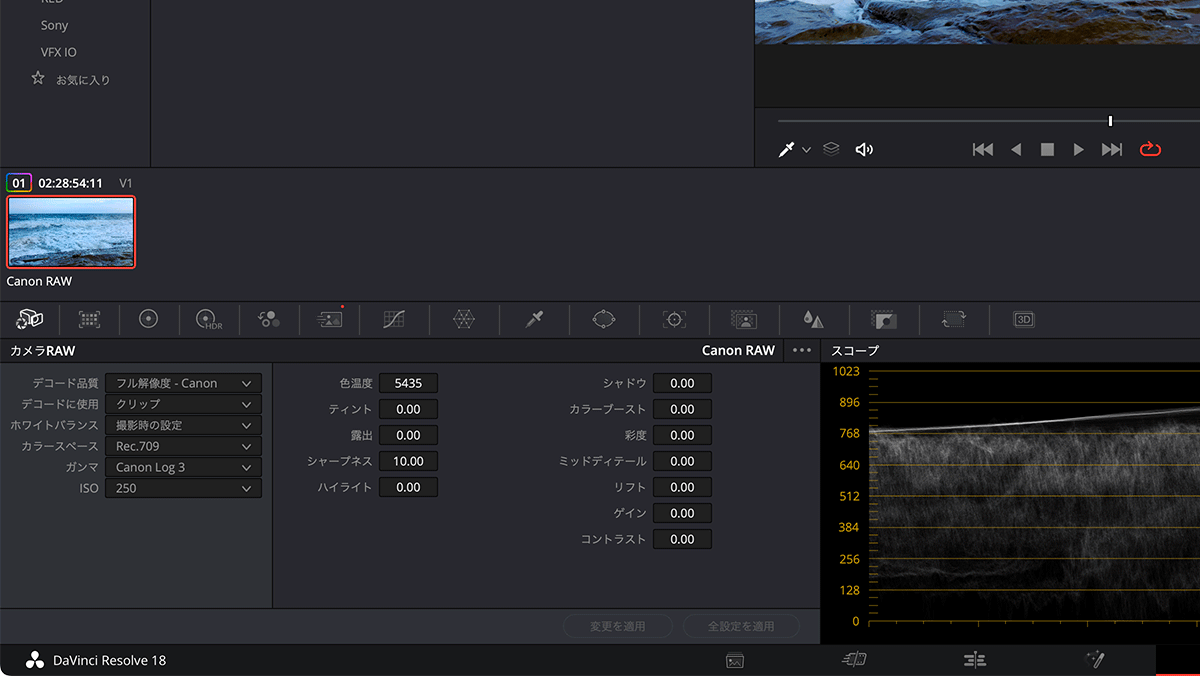Open the Decode Quality dropdown
Viewport: 1200px width, 676px height.
[183, 383]
